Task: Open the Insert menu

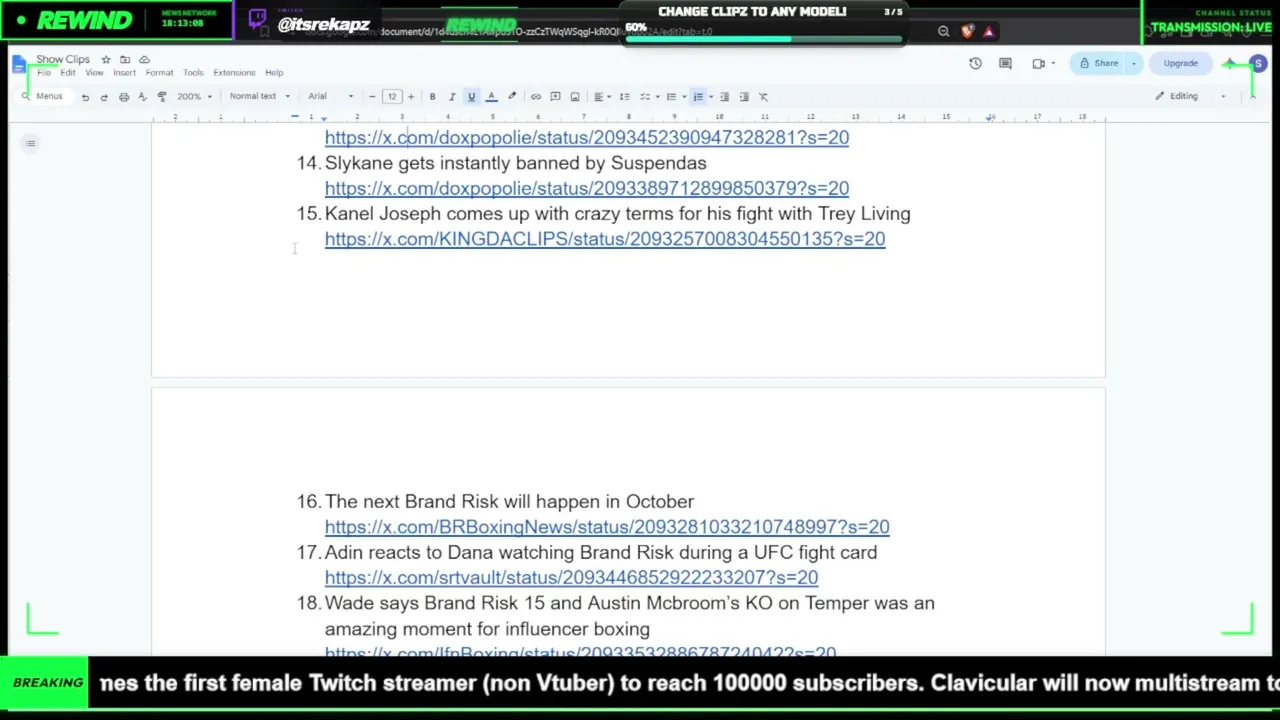Action: click(124, 73)
